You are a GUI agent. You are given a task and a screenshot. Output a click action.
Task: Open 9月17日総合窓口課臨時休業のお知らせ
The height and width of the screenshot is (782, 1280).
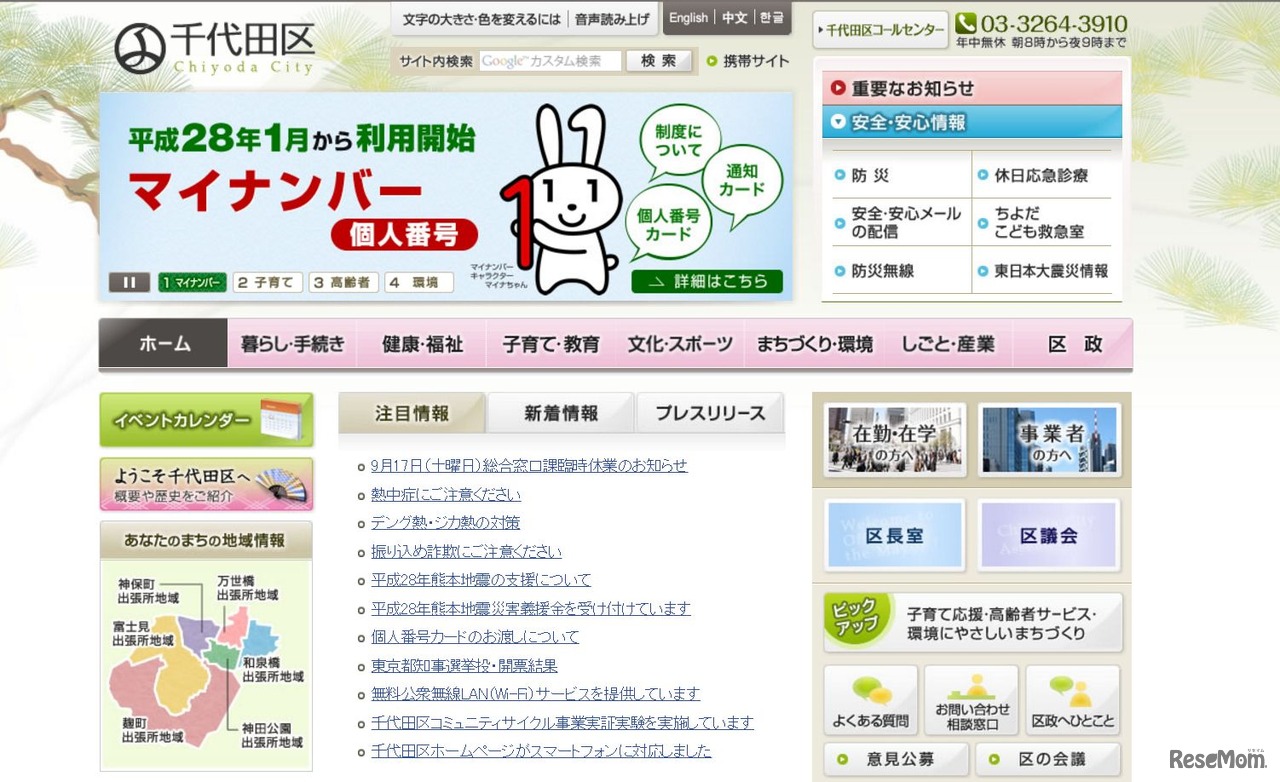point(529,466)
